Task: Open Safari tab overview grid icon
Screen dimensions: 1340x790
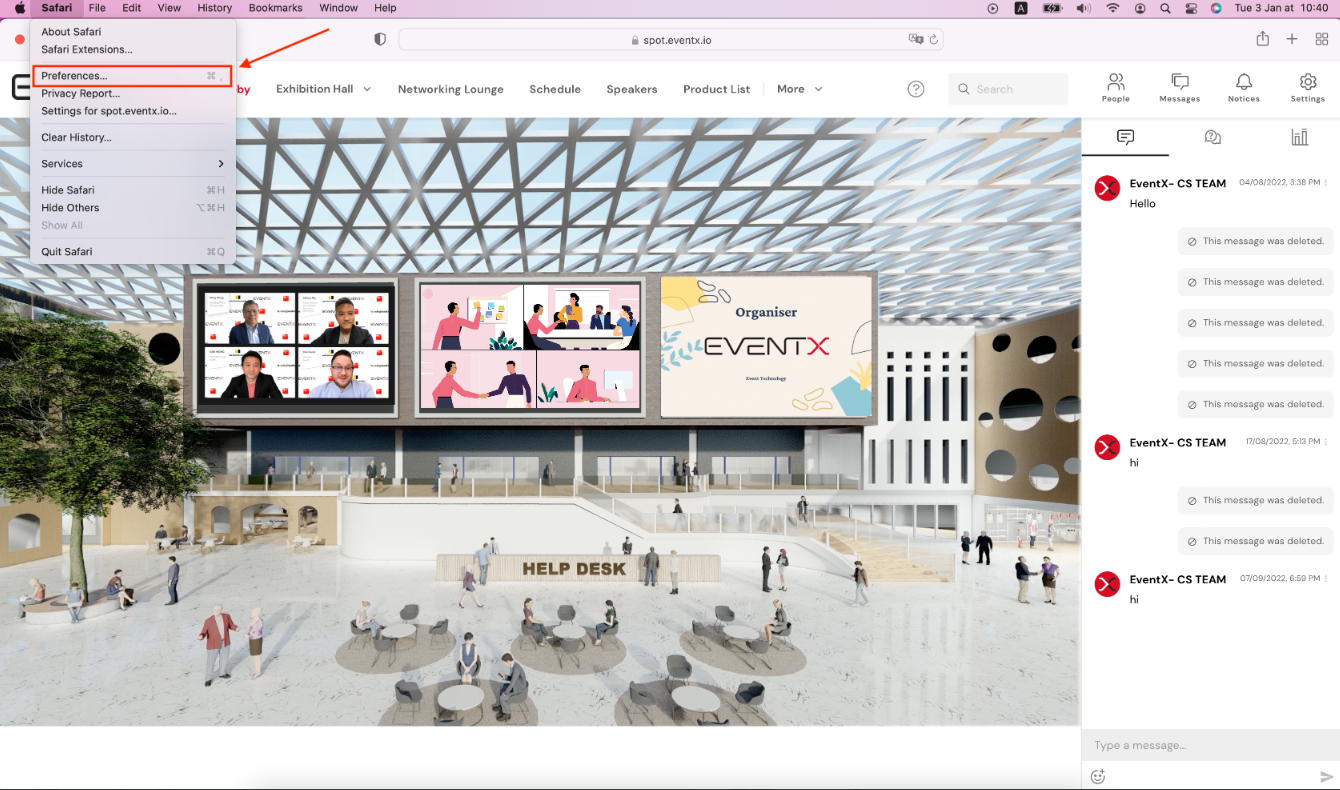Action: [x=1321, y=39]
